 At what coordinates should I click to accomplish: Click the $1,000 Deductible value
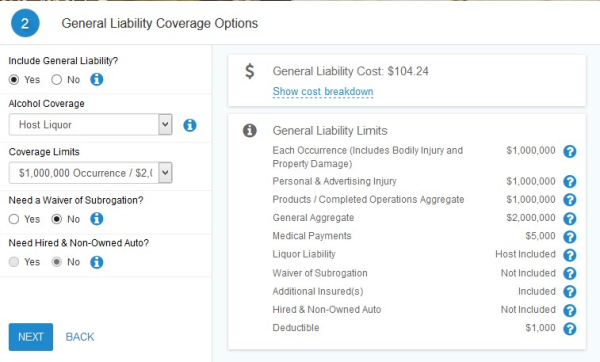540,328
